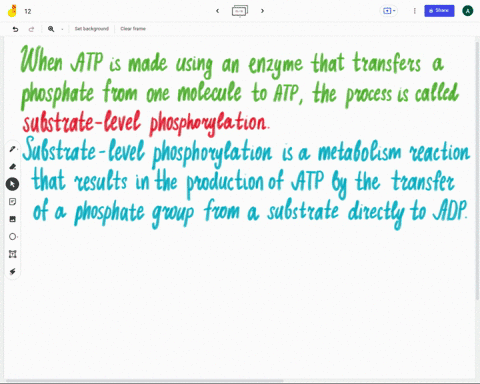
Task: Click the blue word "ADP"
Action: 450,210
